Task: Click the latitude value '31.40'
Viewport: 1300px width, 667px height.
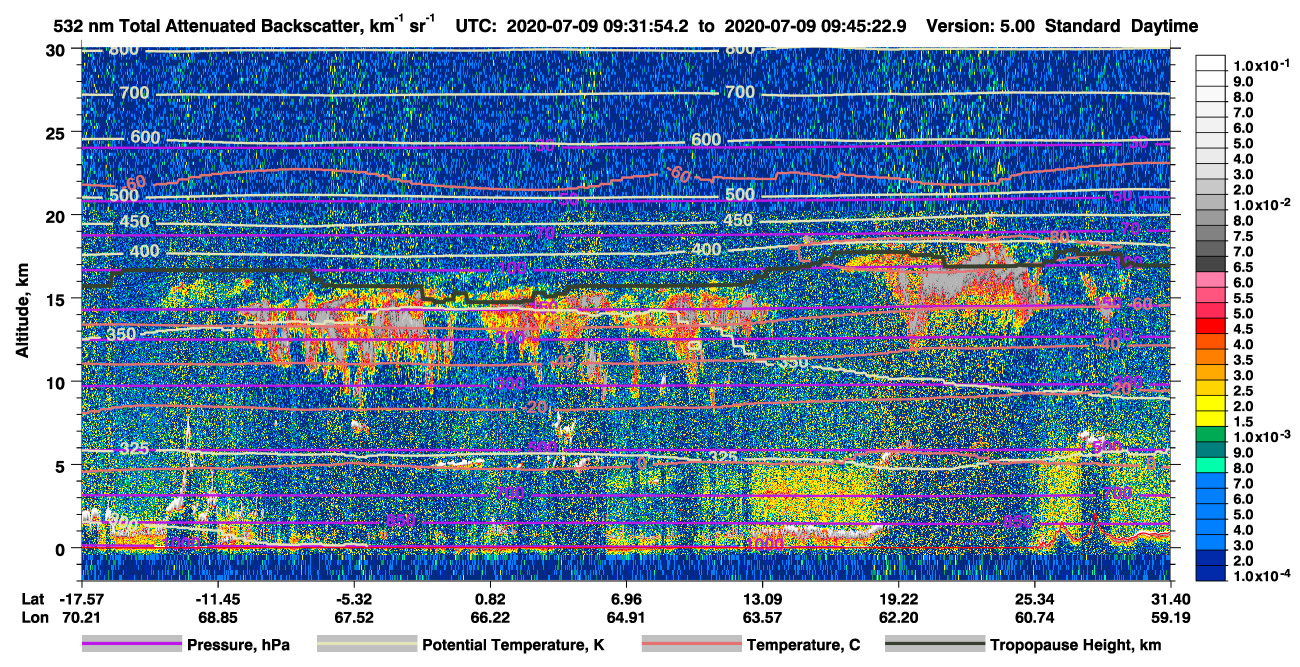Action: coord(1170,598)
